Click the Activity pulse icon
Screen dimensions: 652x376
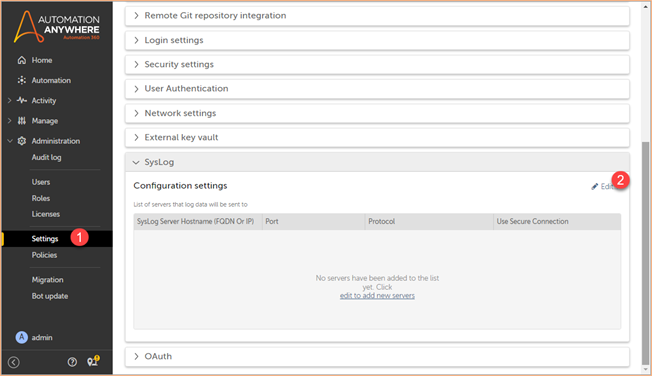(22, 100)
